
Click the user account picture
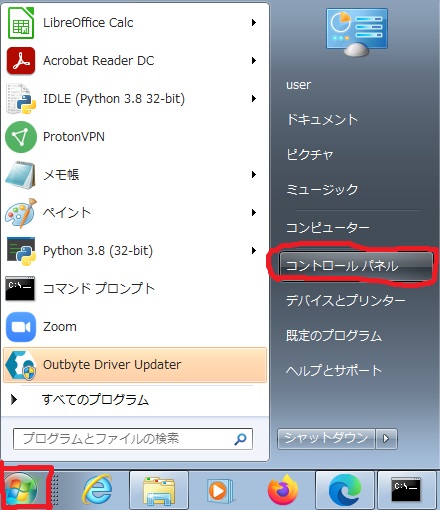pyautogui.click(x=357, y=32)
